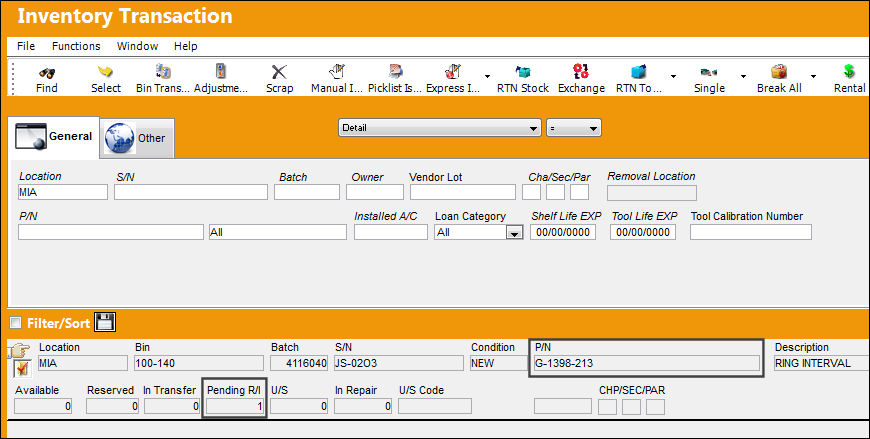Click the Bin value 100-140
870x439 pixels.
point(199,363)
